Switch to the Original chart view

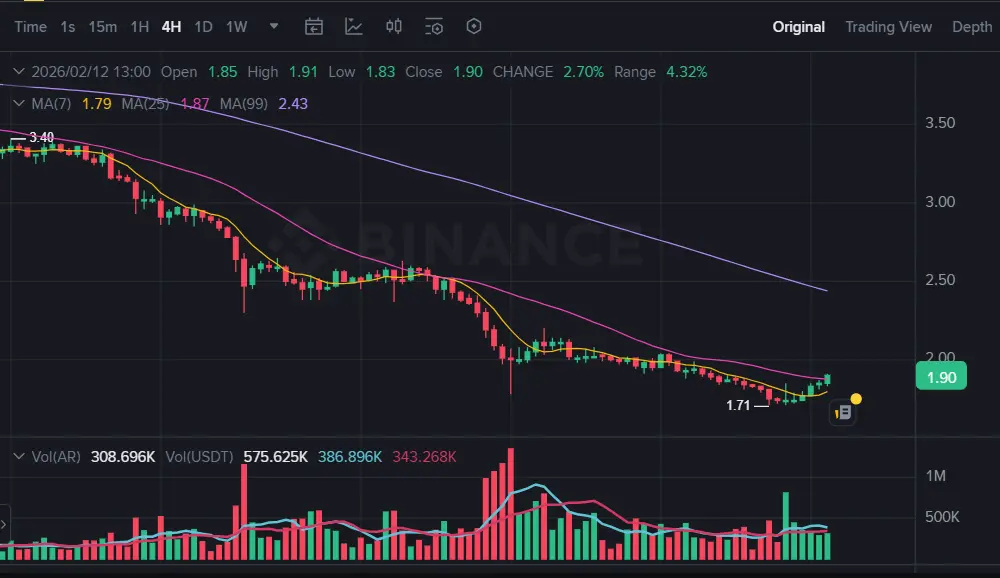point(798,27)
